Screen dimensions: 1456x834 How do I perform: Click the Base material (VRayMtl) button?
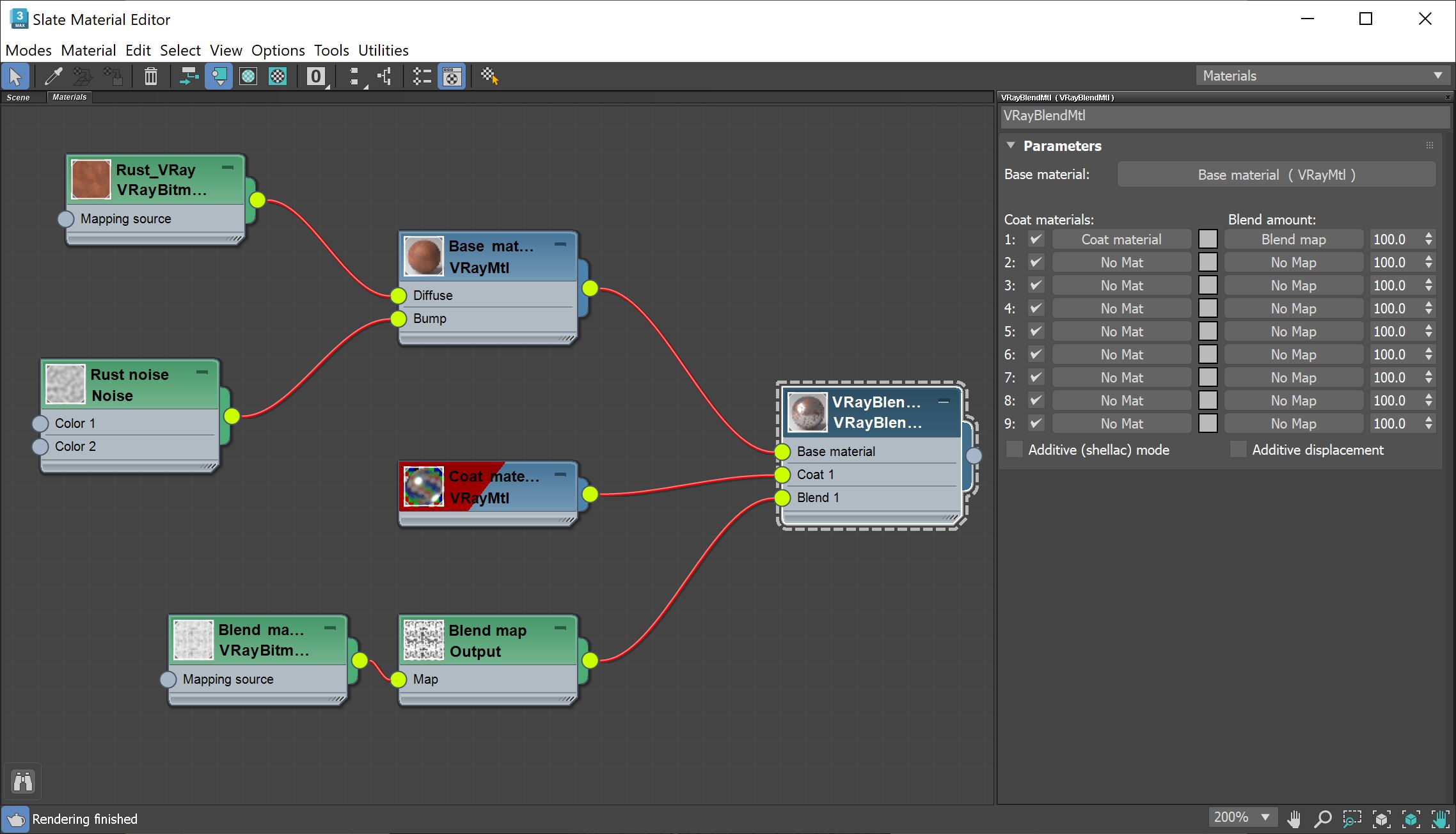click(x=1275, y=174)
